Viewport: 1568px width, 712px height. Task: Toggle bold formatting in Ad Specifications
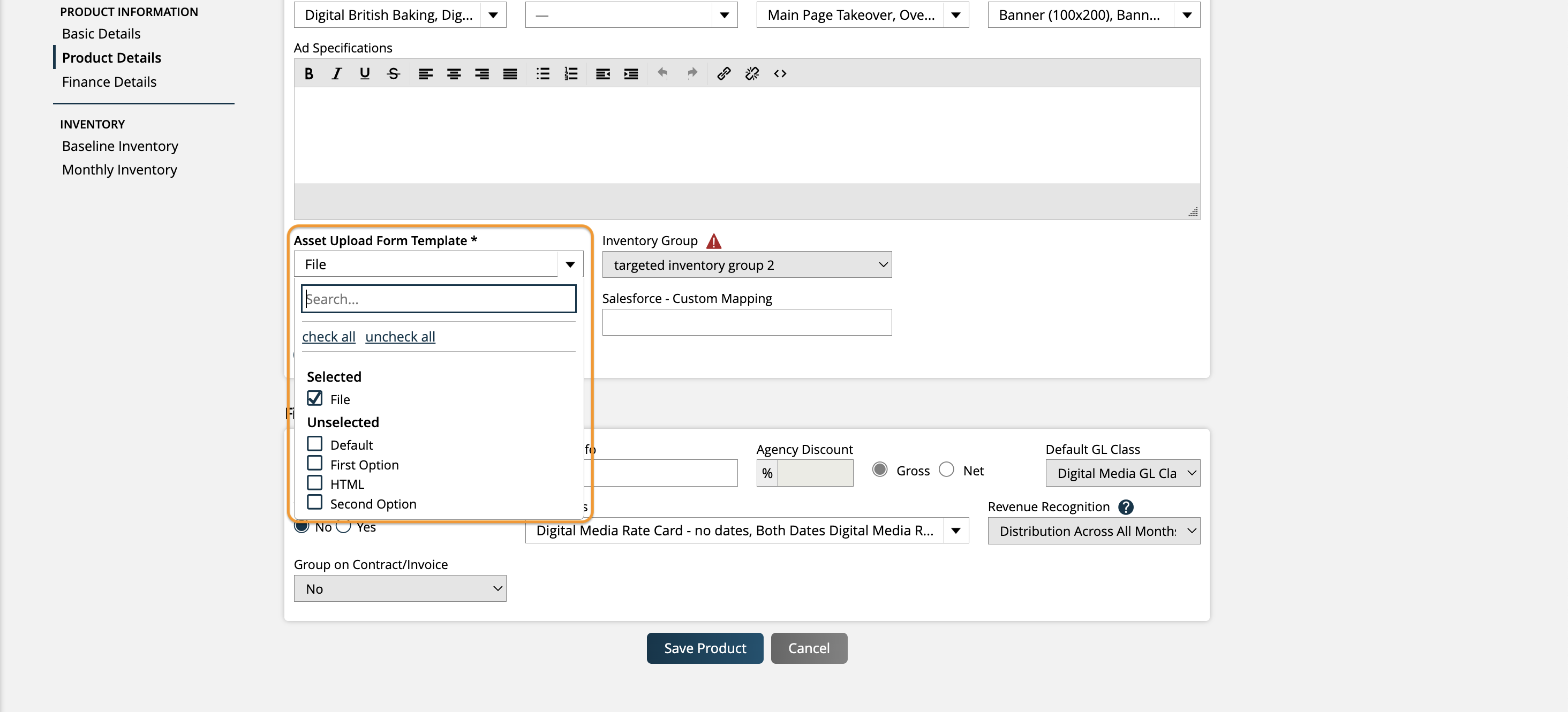[308, 74]
